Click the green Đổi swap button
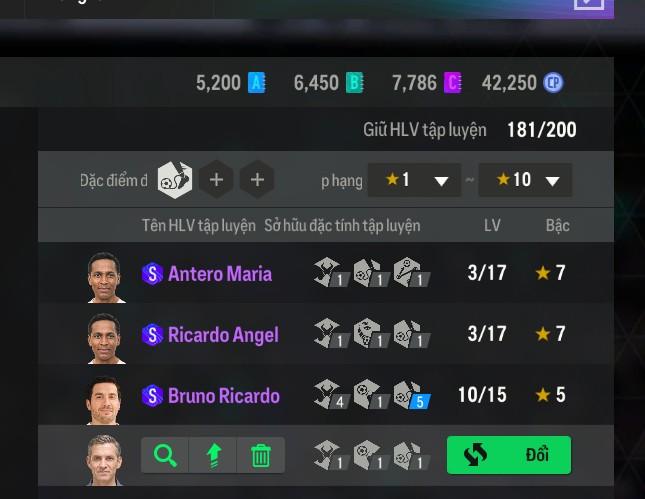 (509, 455)
